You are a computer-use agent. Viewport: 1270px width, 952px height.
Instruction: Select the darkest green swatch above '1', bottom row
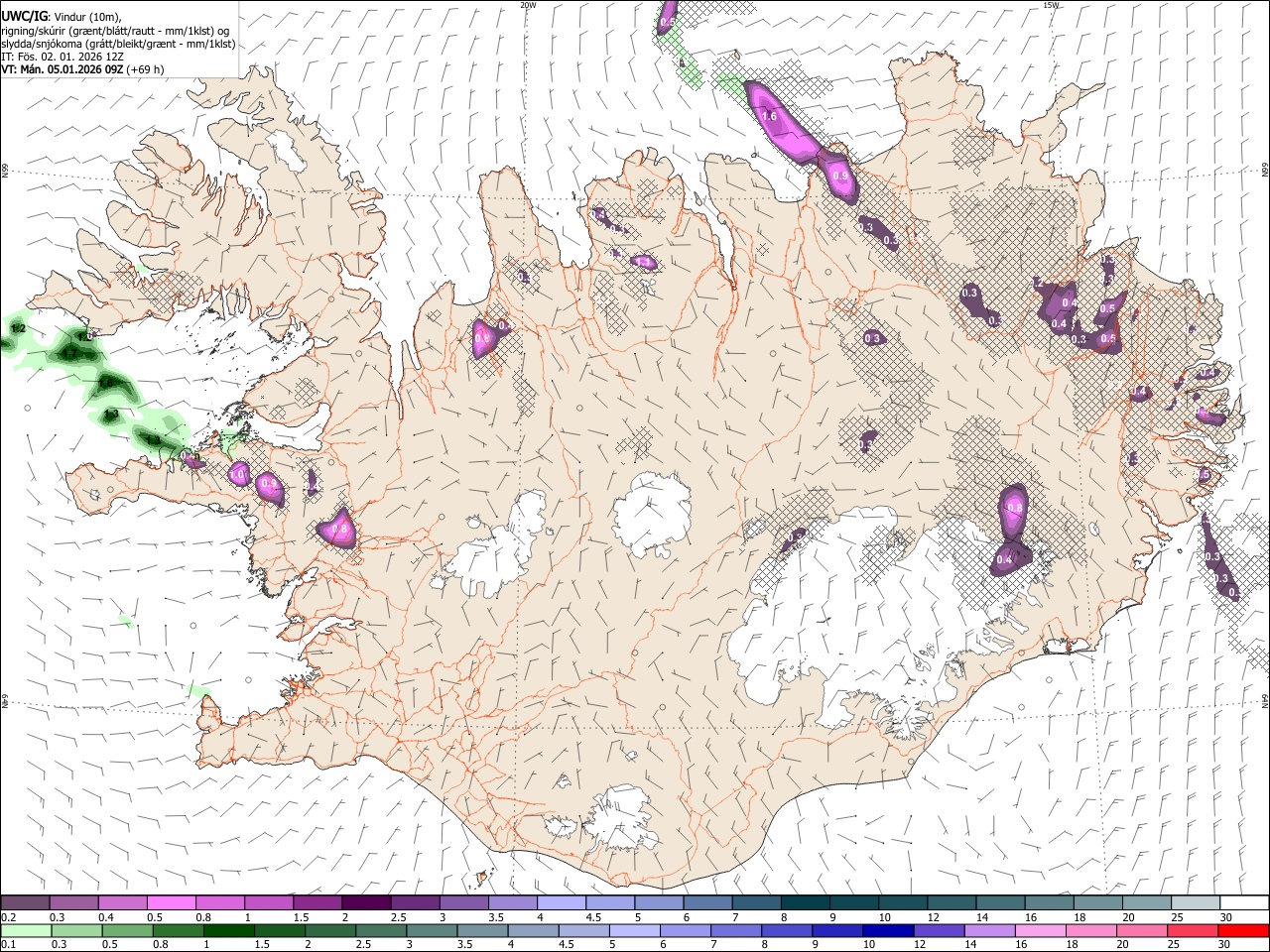228,931
